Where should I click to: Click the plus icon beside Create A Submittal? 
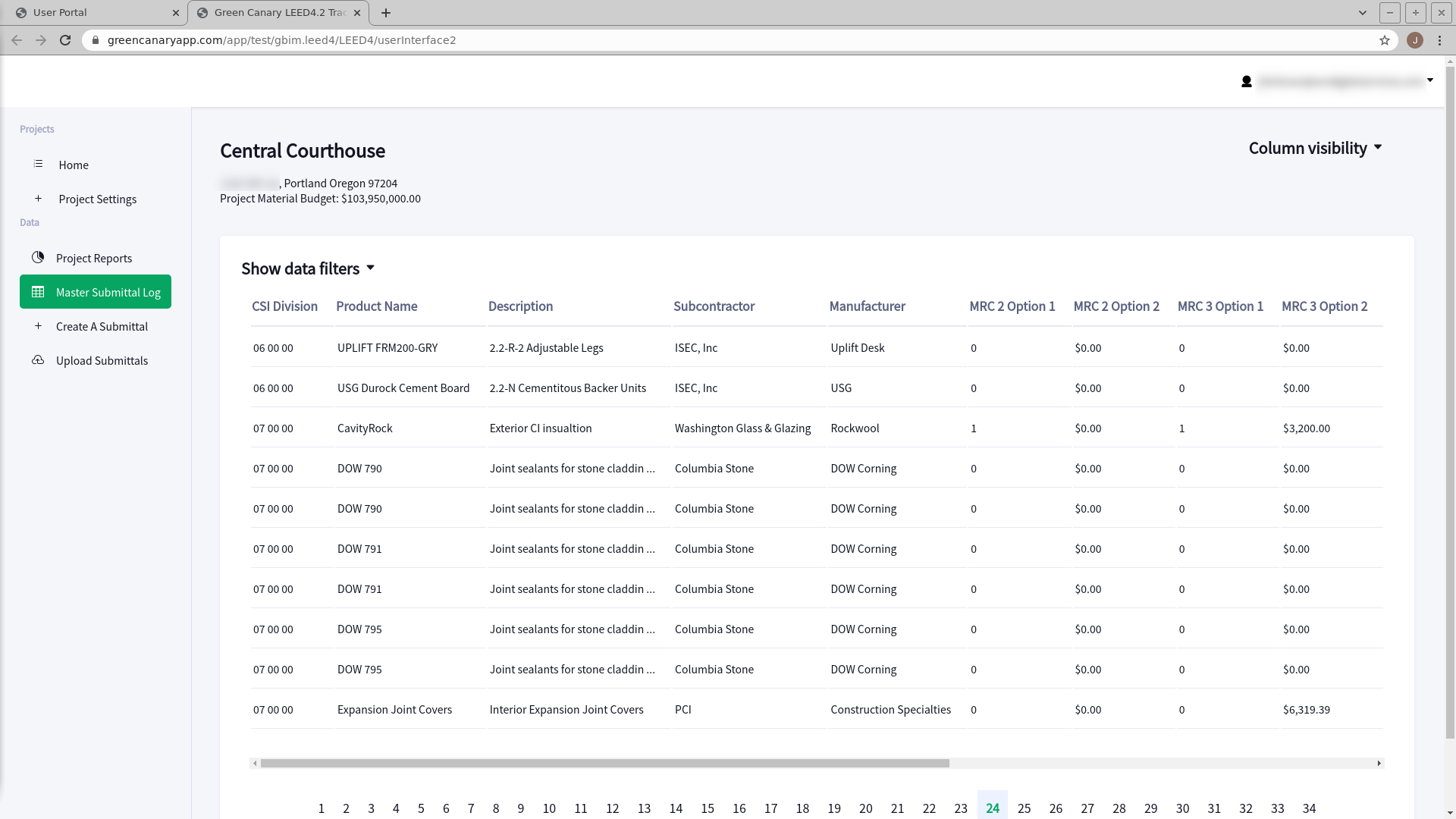(38, 326)
